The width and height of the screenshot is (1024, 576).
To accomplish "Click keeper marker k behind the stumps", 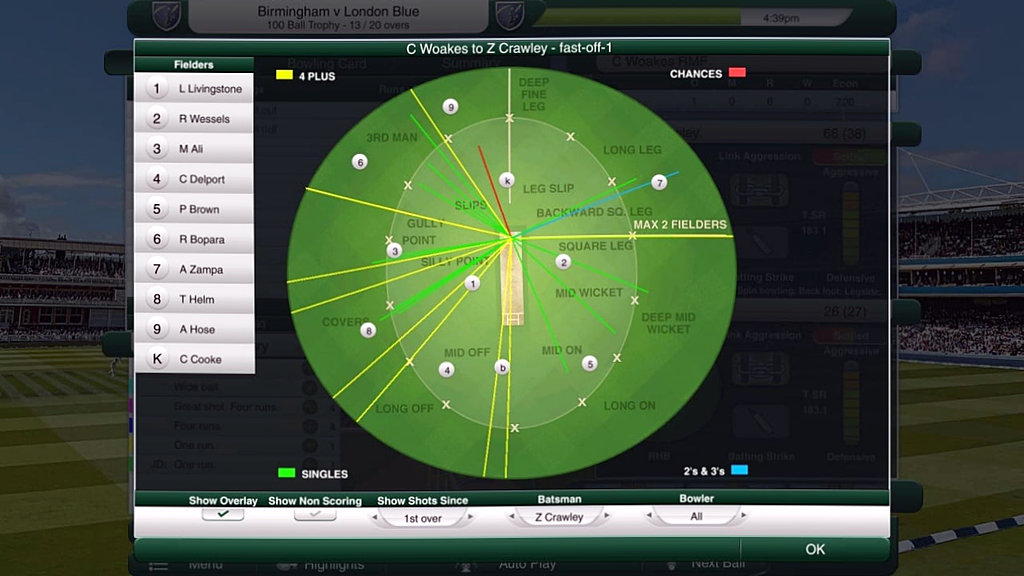I will coord(507,180).
